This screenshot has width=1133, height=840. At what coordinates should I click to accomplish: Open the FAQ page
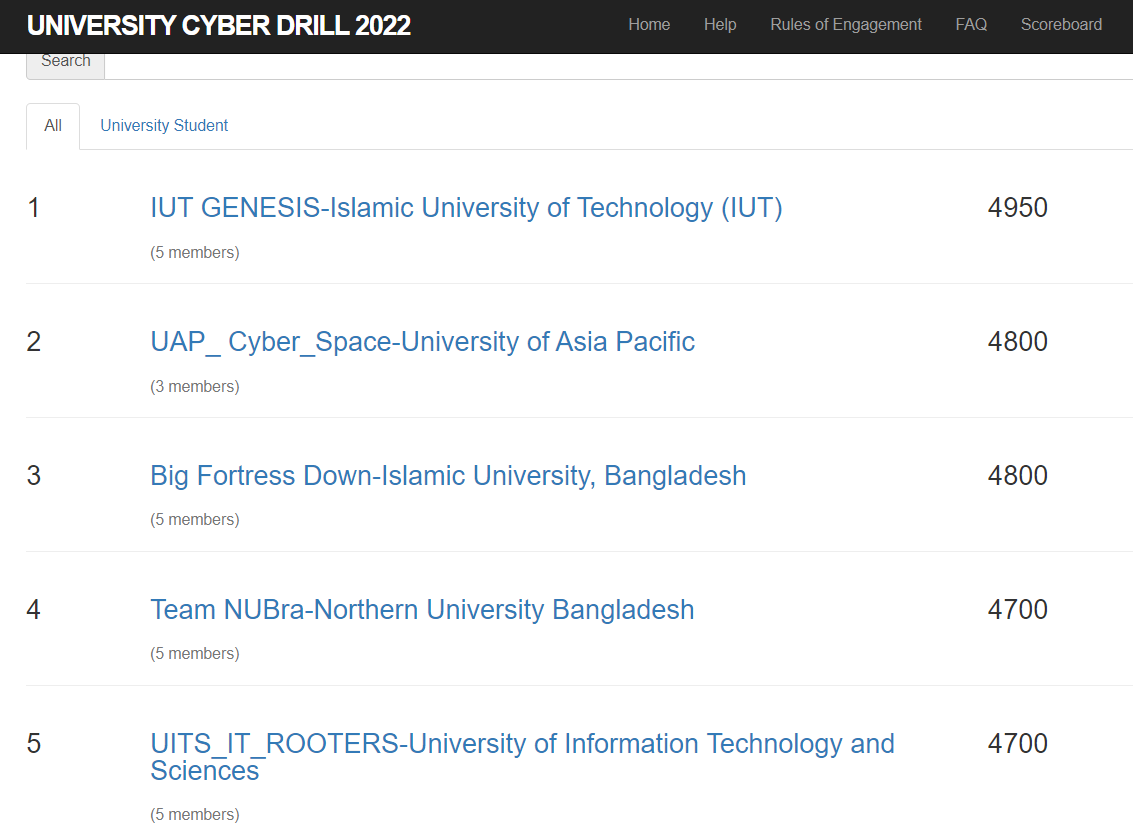(970, 25)
